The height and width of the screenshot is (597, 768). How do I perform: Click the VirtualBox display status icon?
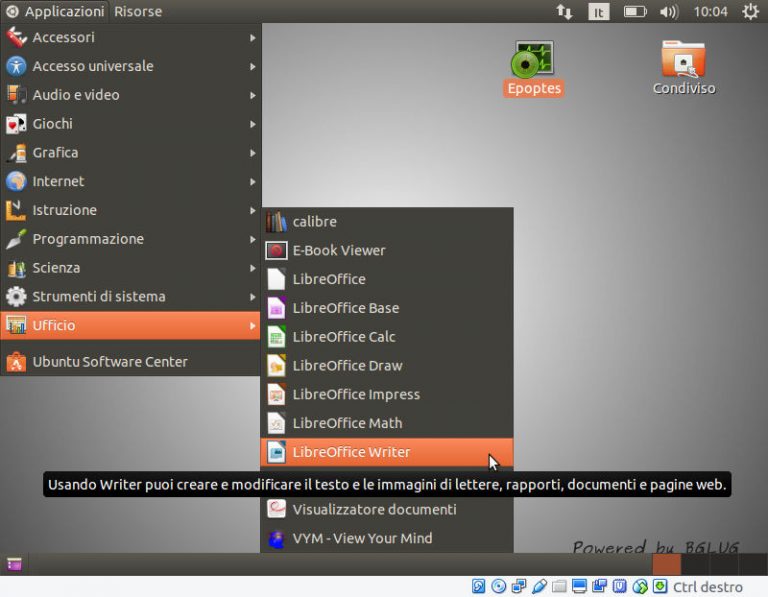click(x=579, y=586)
